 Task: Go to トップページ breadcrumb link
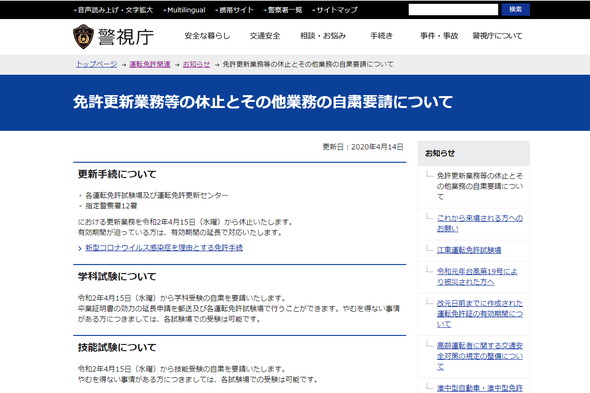click(97, 64)
